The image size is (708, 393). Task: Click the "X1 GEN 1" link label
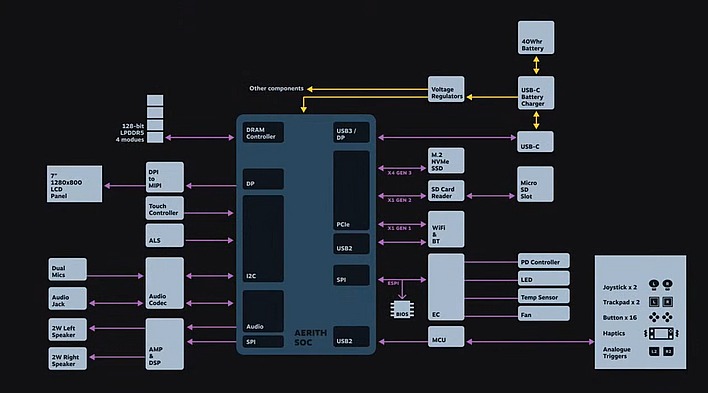pyautogui.click(x=399, y=228)
